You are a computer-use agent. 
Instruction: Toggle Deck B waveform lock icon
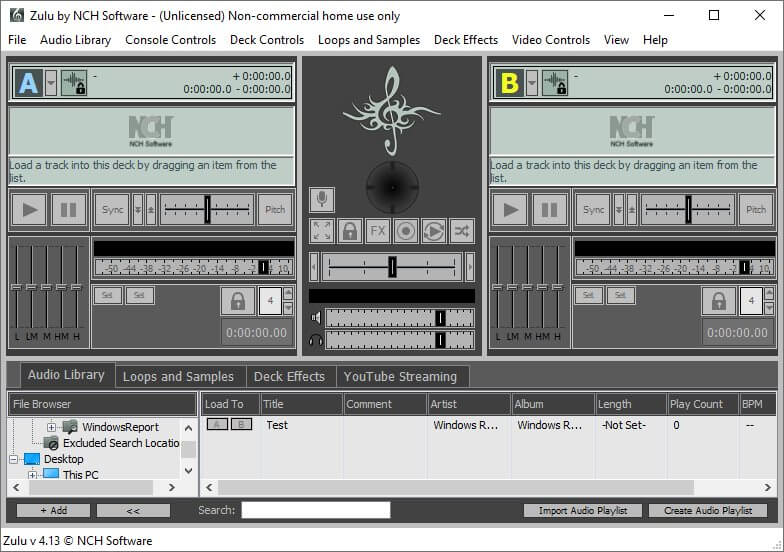tap(555, 82)
